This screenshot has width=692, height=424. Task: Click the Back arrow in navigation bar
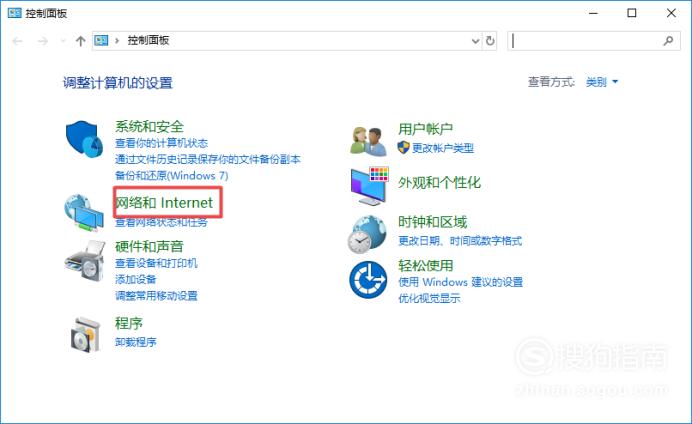click(x=18, y=41)
